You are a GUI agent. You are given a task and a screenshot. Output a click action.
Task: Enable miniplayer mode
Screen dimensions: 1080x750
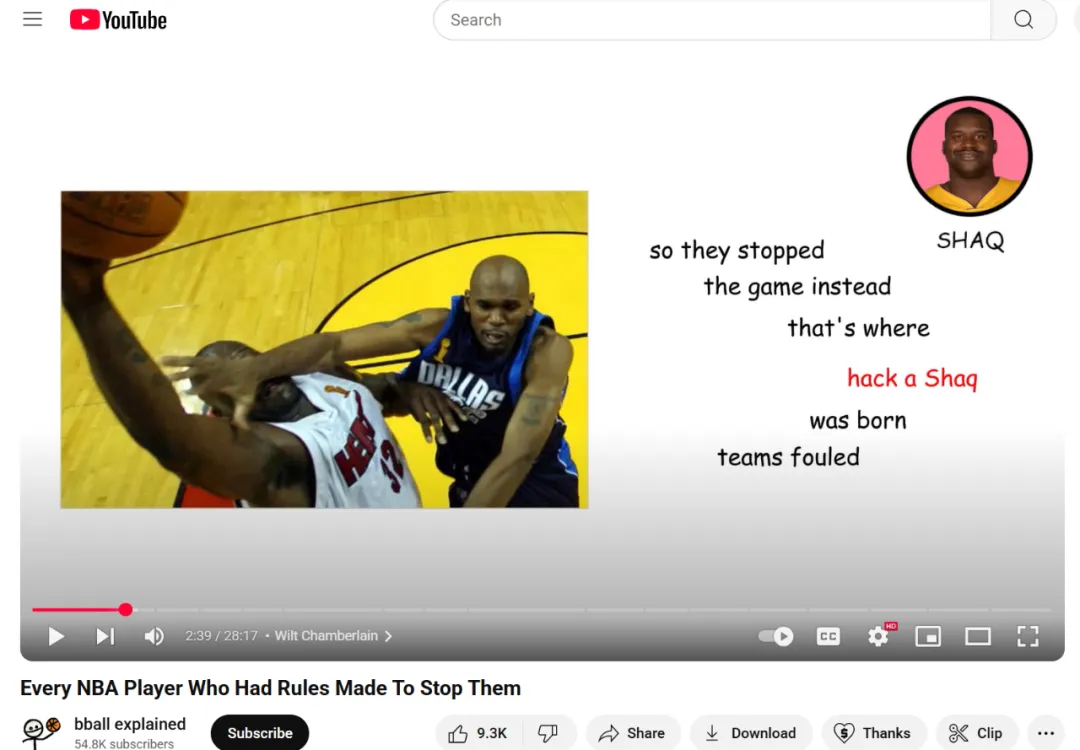tap(928, 636)
